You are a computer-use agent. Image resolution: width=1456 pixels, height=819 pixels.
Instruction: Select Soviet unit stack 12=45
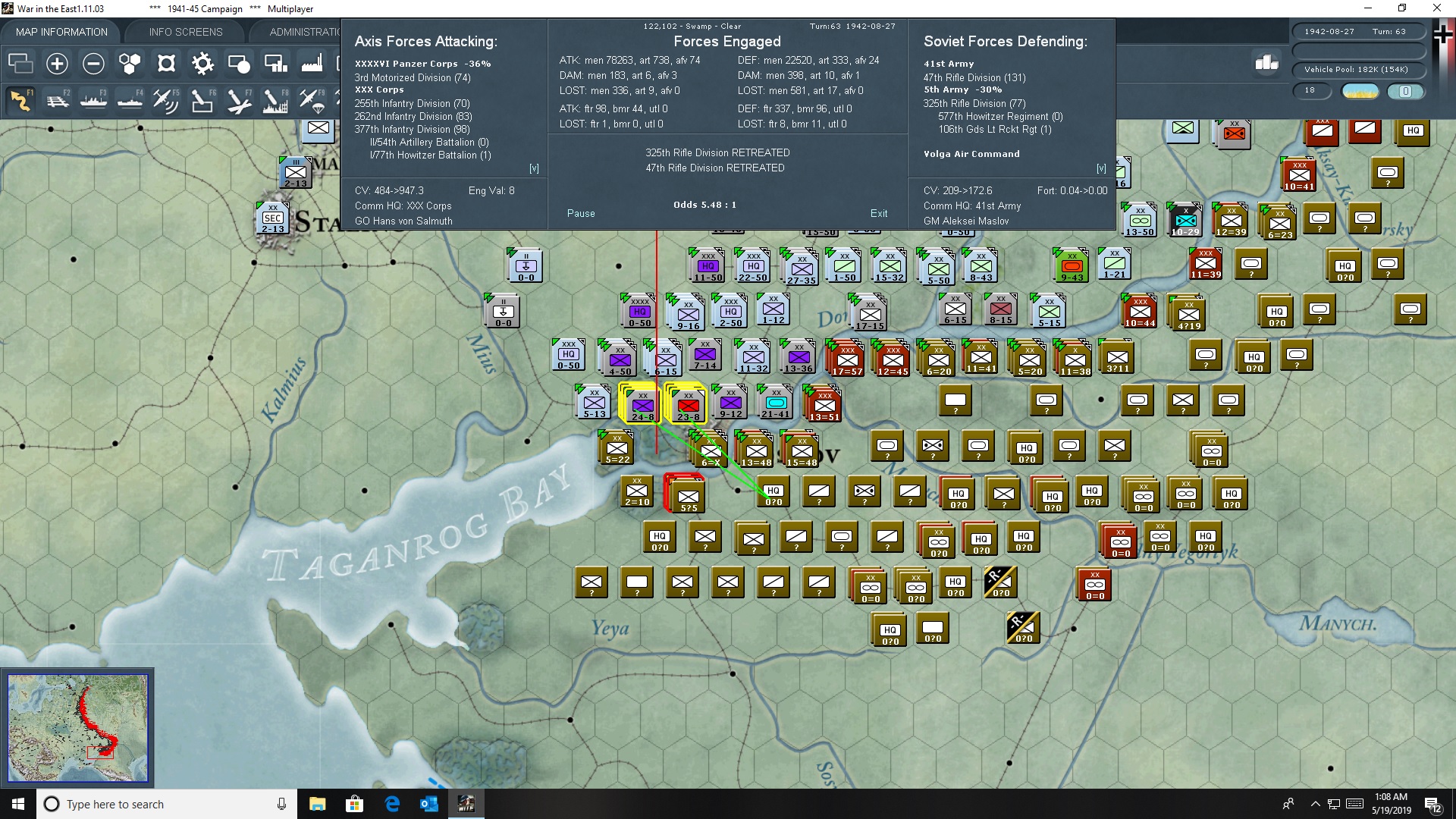(892, 359)
